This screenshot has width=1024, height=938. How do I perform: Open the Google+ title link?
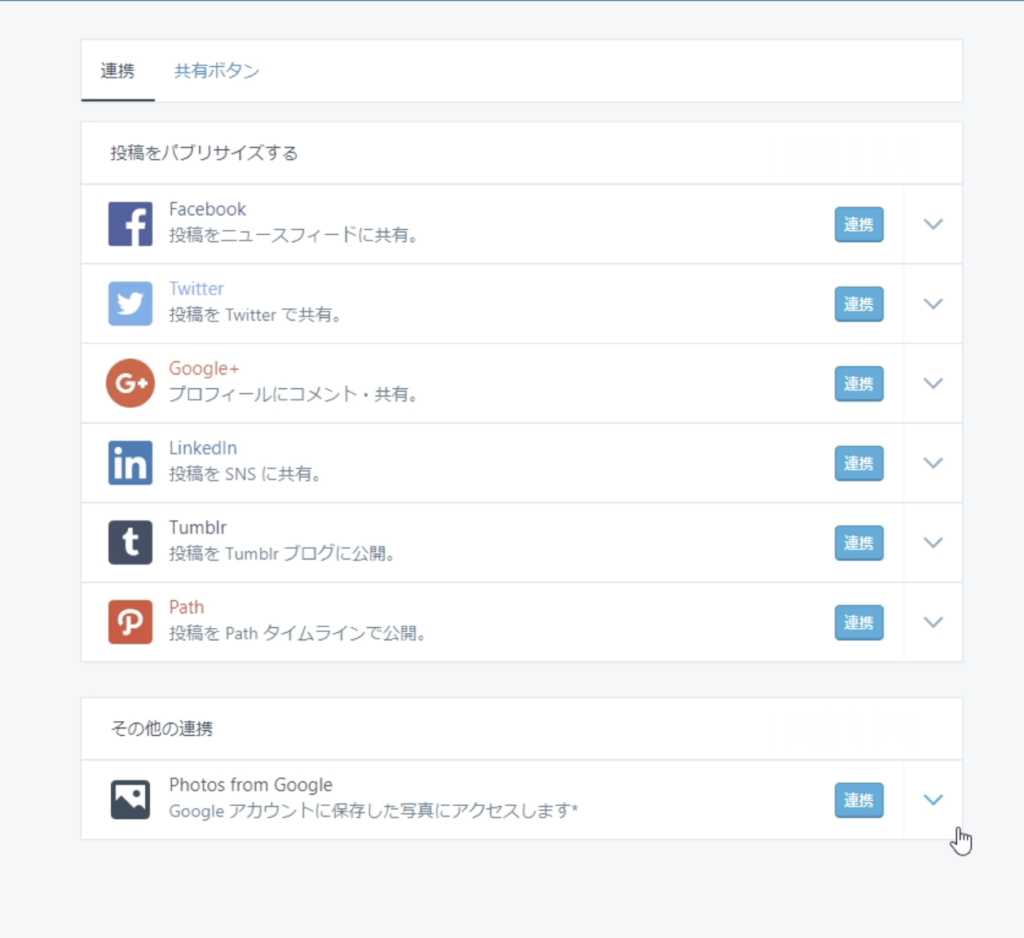tap(204, 368)
